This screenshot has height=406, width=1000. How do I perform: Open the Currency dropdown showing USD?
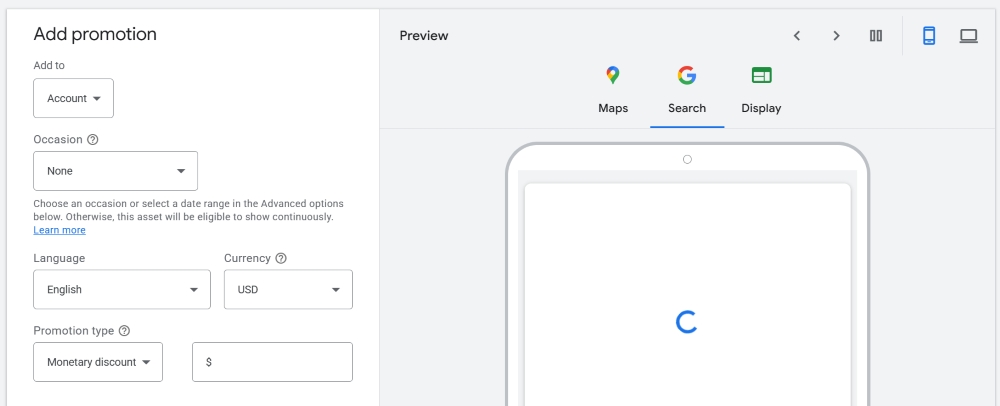(288, 289)
